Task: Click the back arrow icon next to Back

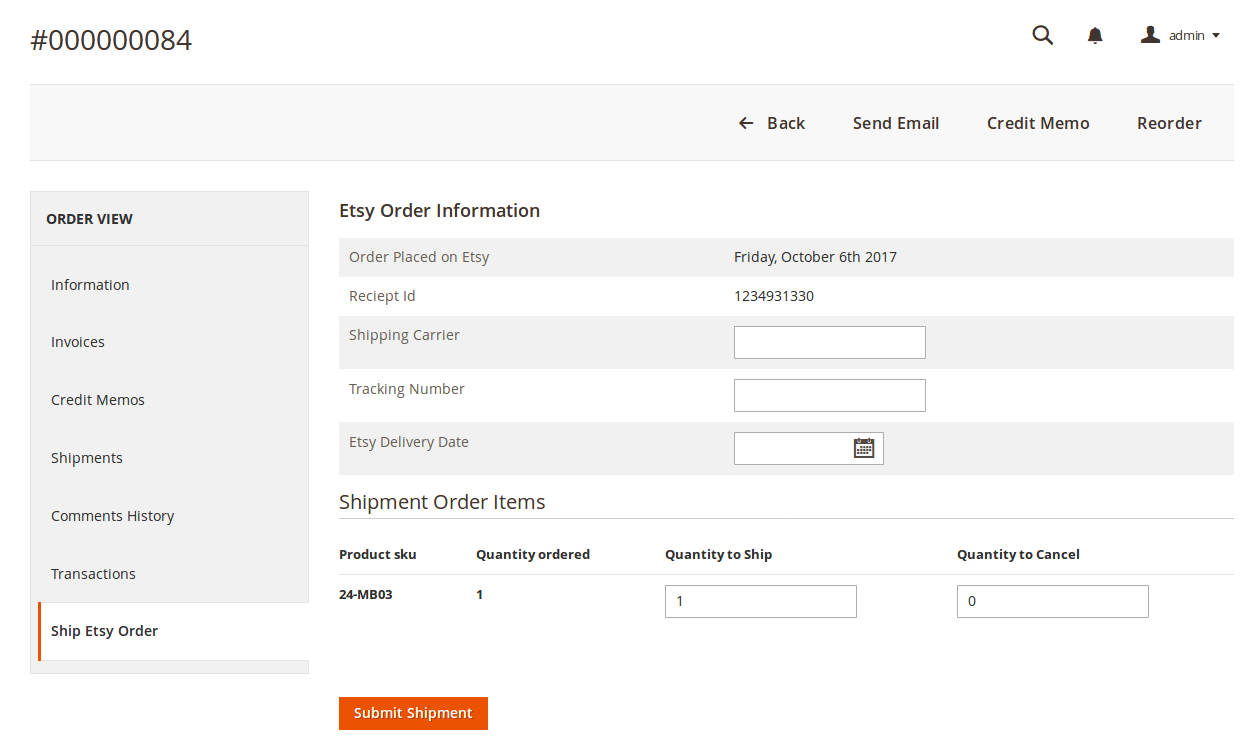Action: [x=746, y=122]
